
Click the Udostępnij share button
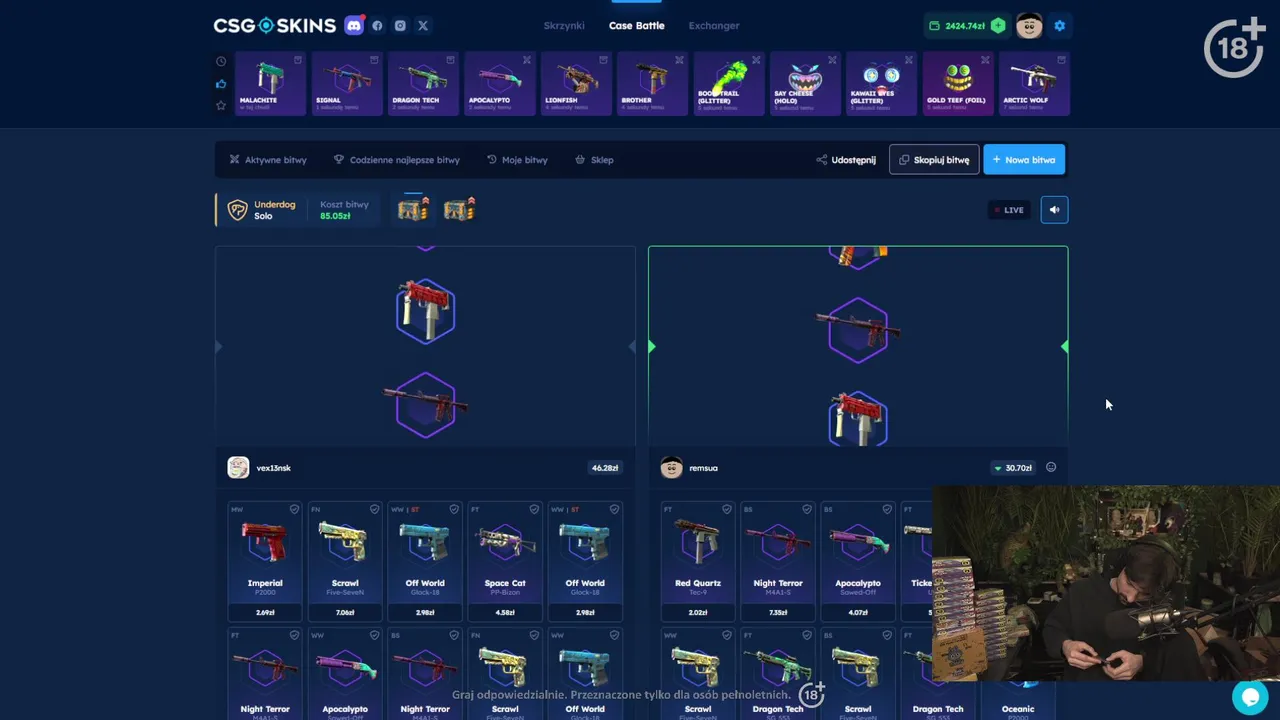pyautogui.click(x=846, y=160)
